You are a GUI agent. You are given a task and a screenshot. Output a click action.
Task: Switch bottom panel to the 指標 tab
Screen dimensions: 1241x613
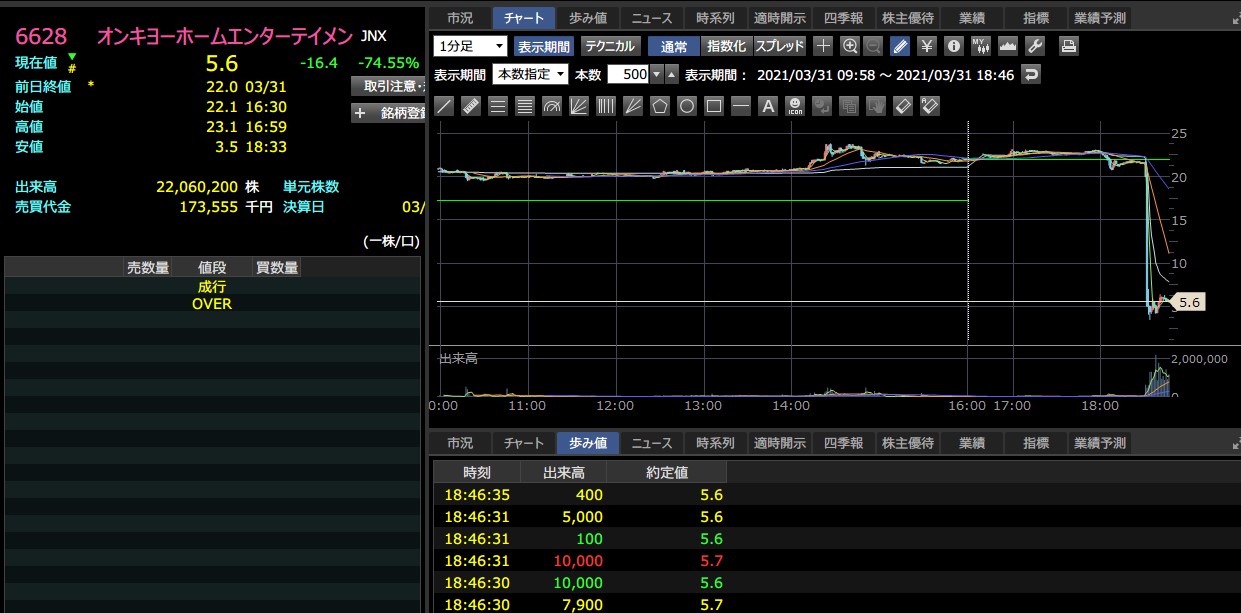click(x=1036, y=443)
